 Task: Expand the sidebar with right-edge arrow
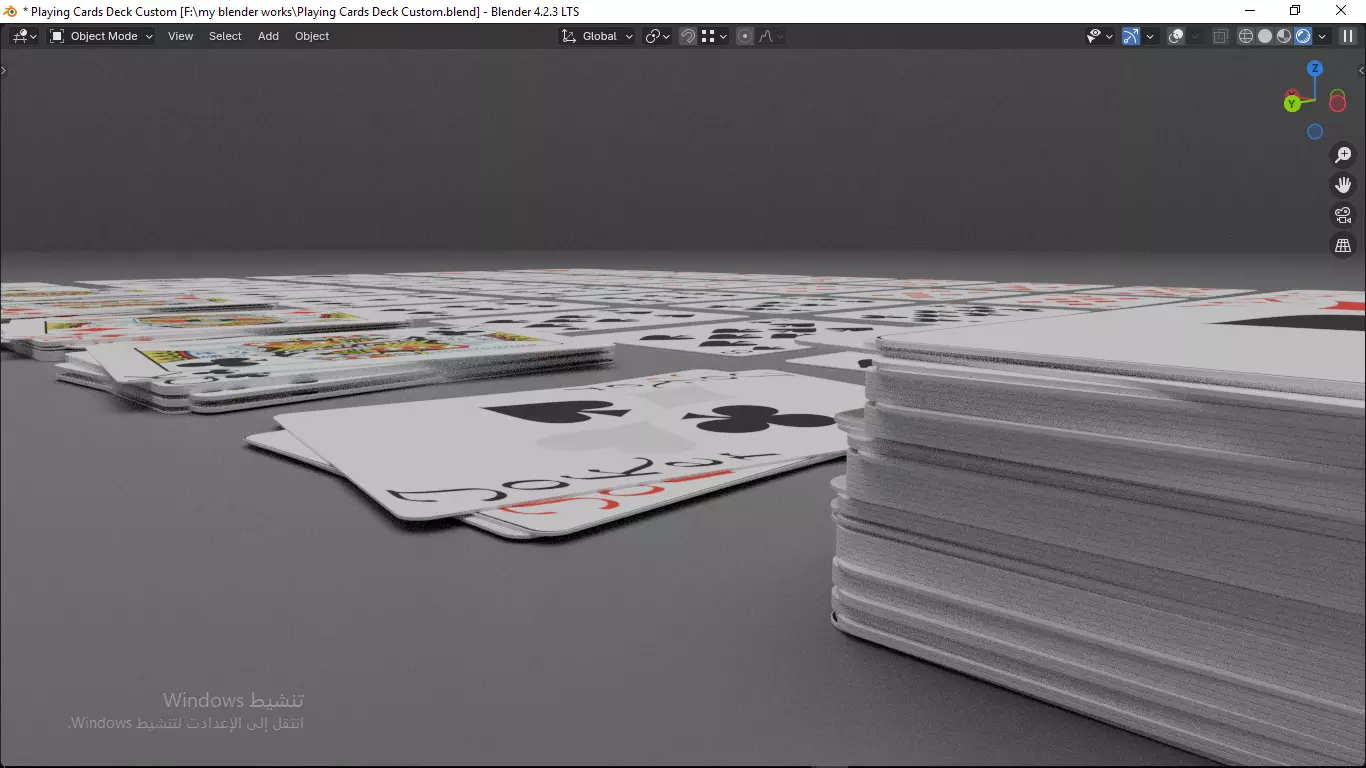click(1361, 70)
